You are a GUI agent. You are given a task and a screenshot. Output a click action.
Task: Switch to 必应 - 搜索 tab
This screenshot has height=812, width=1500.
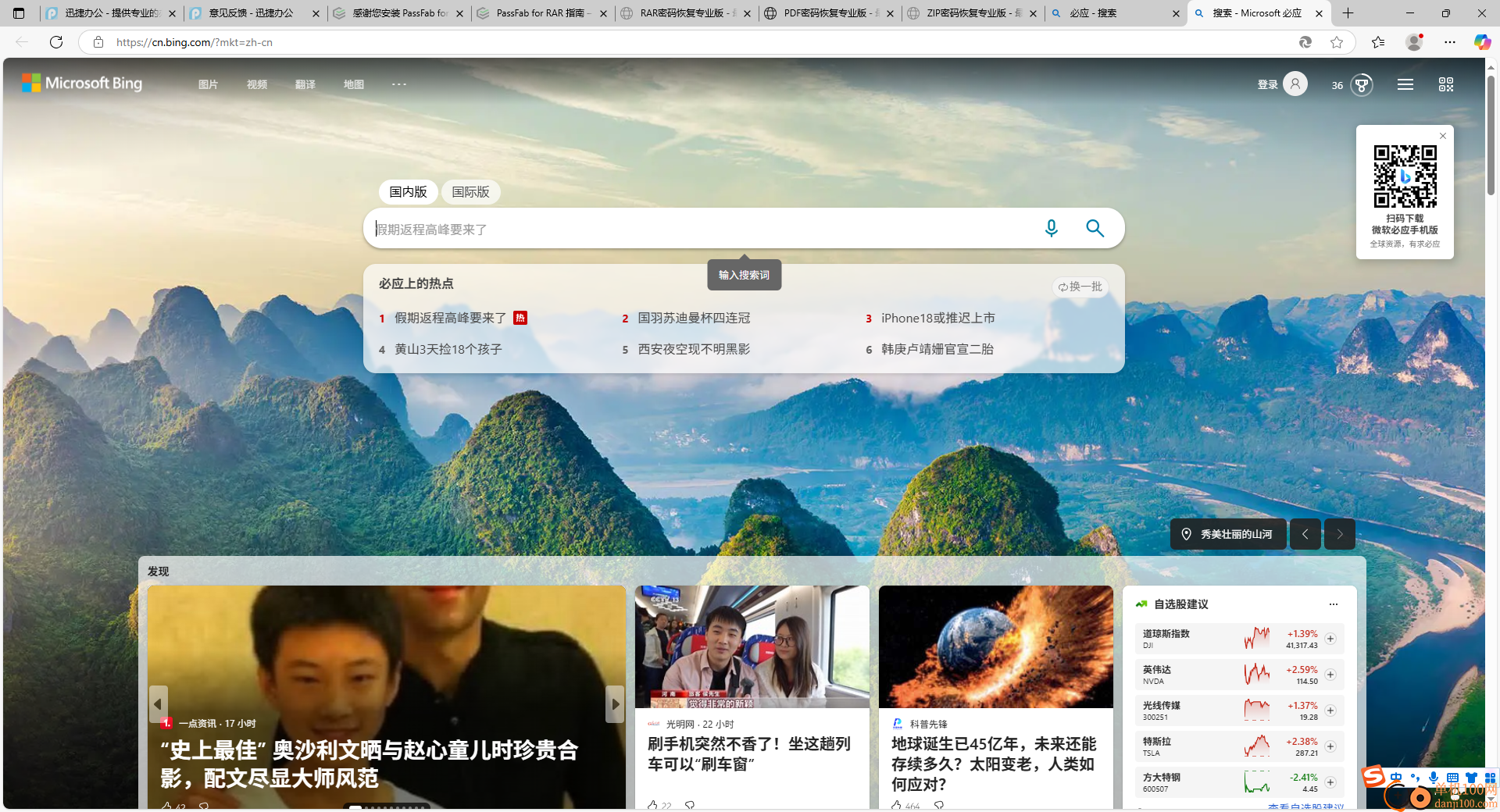[1116, 13]
